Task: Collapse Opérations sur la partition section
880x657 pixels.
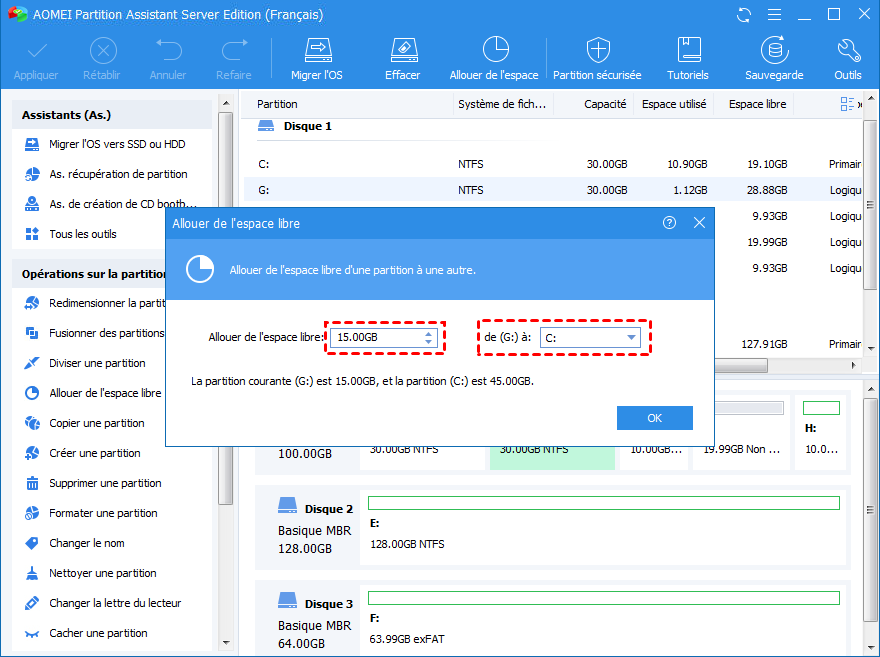Action: [x=90, y=274]
